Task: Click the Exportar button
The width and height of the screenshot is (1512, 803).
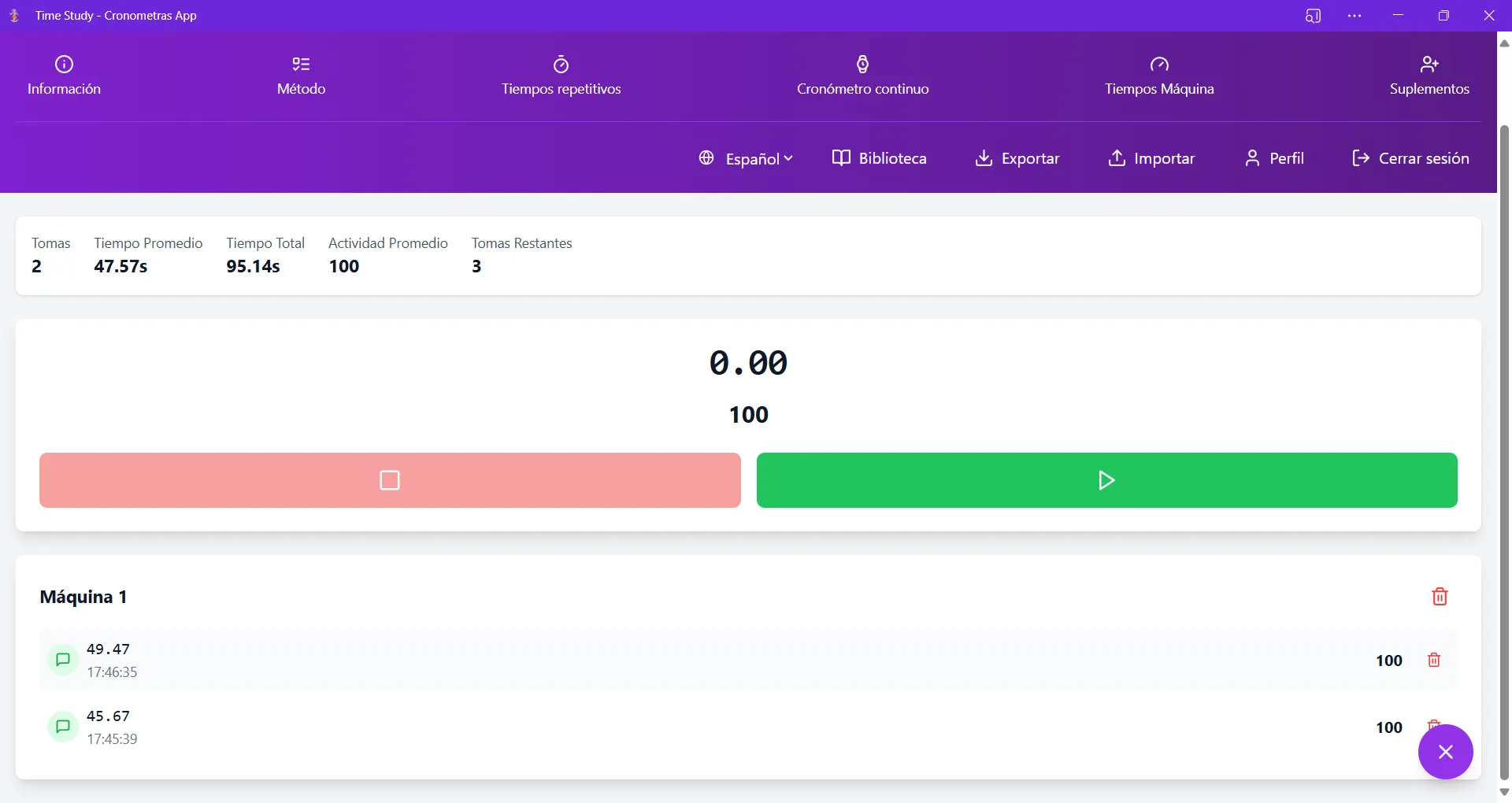Action: (x=1017, y=158)
